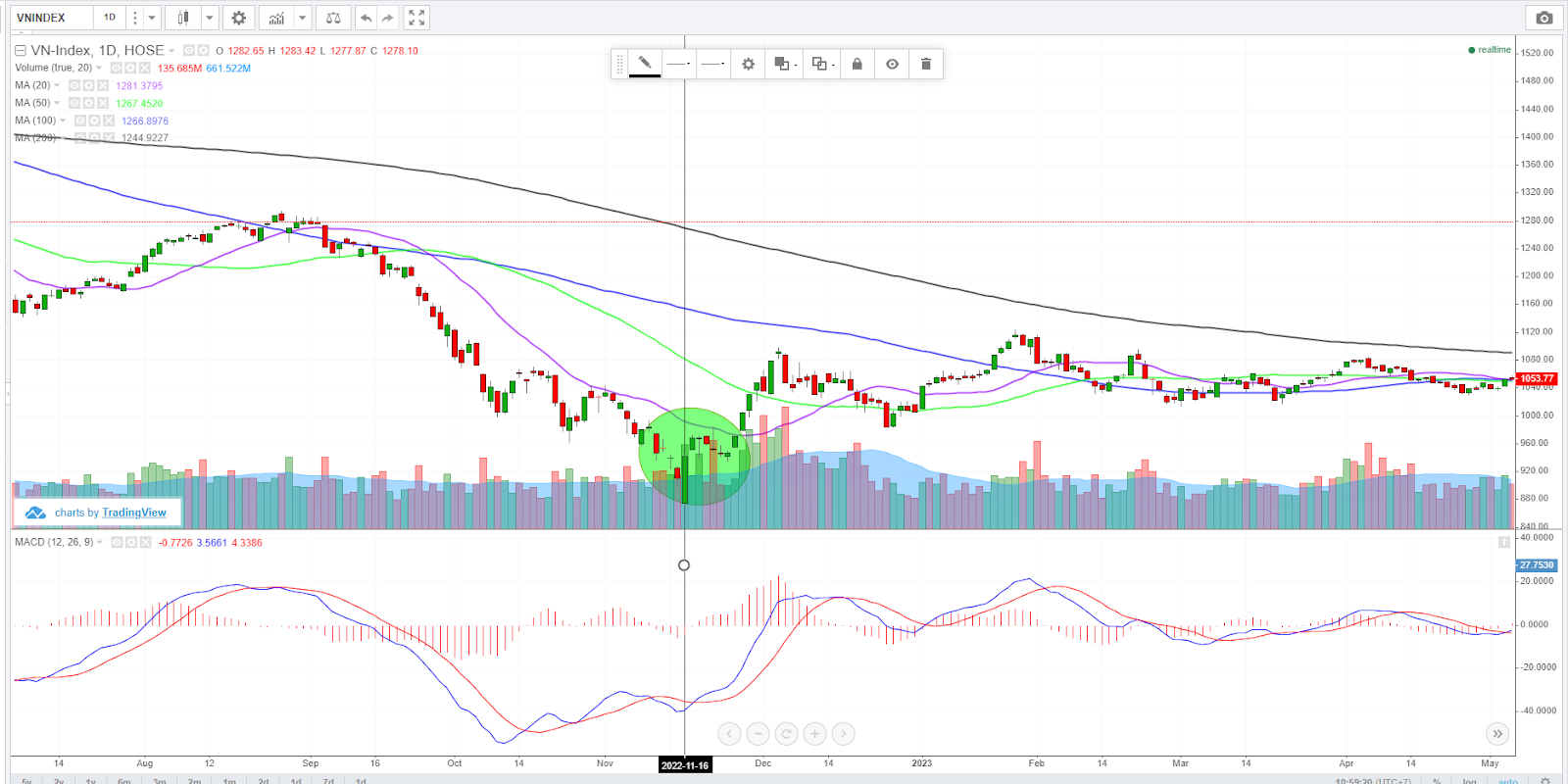Reset the chart view
The height and width of the screenshot is (784, 1568).
[786, 733]
